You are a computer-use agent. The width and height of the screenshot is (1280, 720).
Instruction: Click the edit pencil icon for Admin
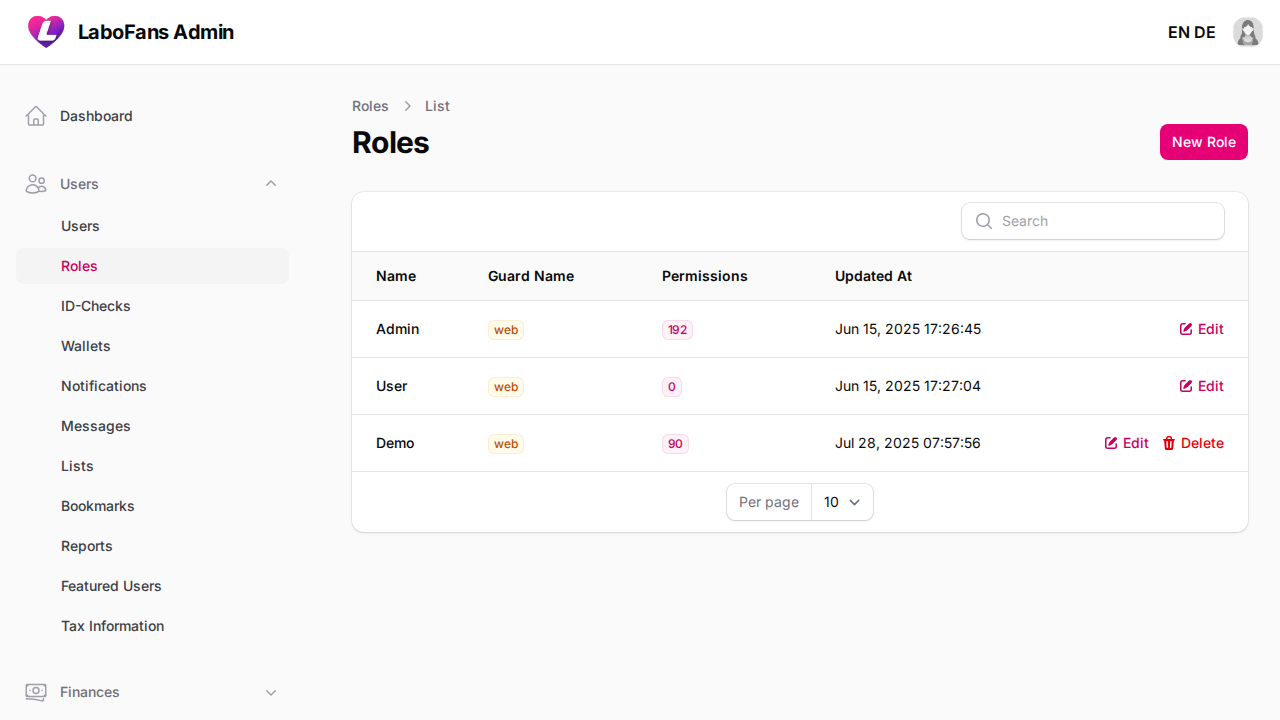click(x=1186, y=329)
